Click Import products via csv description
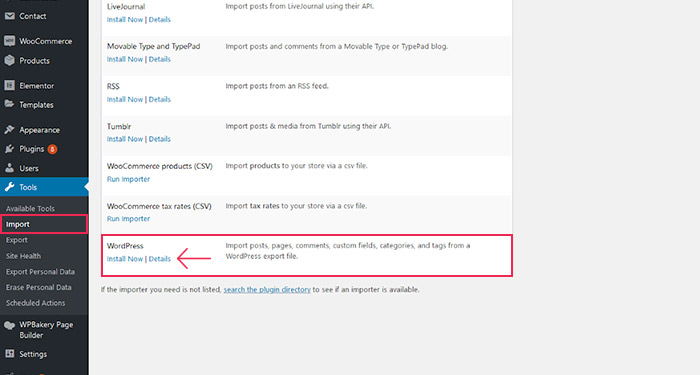This screenshot has height=375, width=700. pos(296,166)
